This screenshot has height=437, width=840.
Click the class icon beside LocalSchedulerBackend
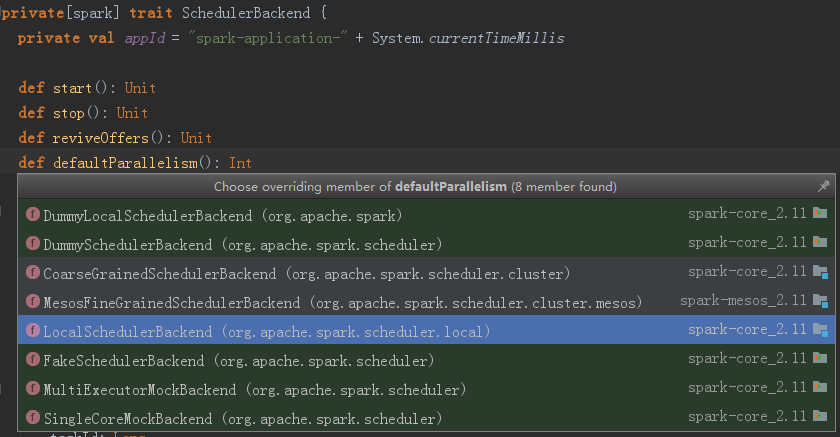(33, 331)
